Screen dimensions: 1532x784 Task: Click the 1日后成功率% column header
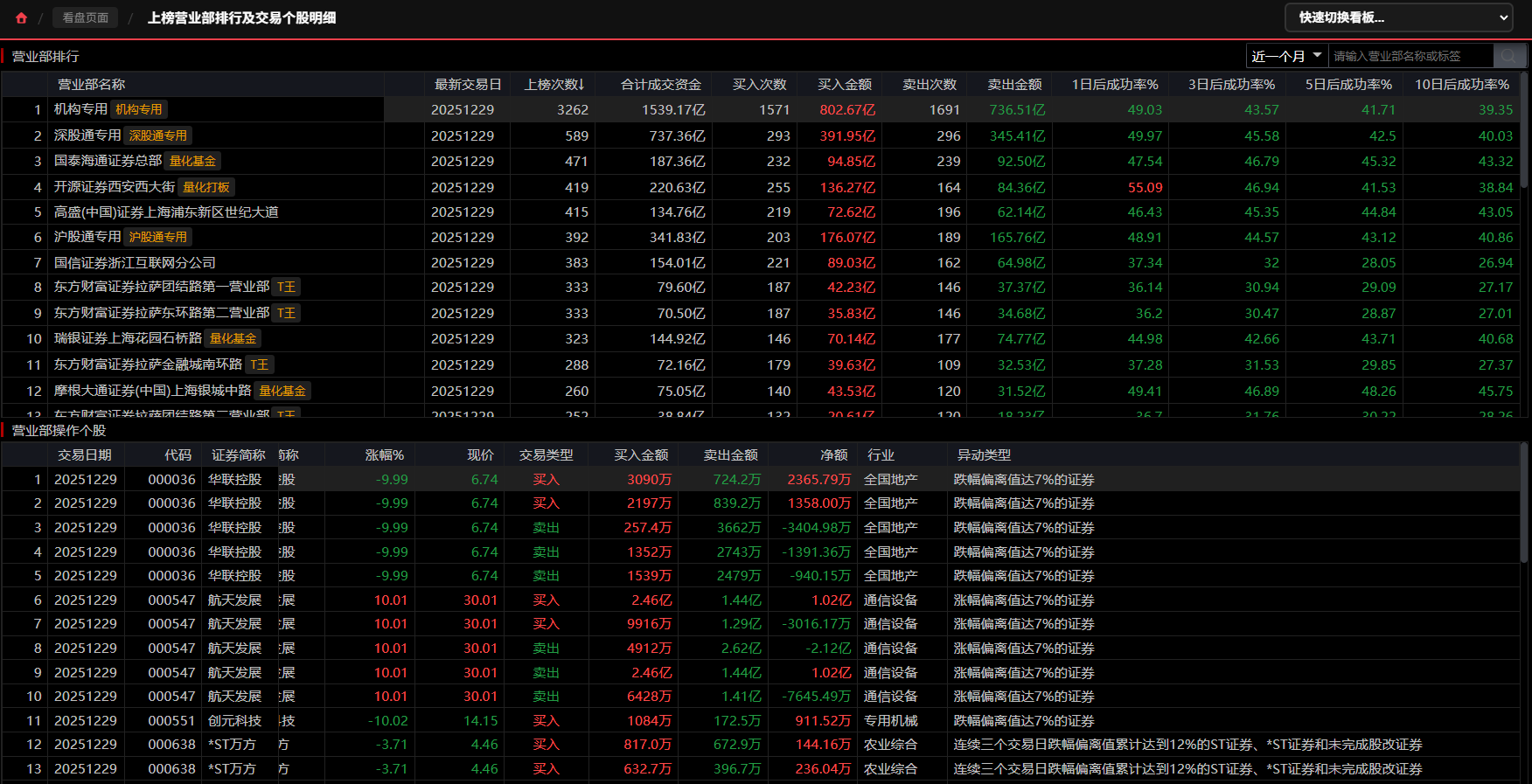click(1115, 85)
